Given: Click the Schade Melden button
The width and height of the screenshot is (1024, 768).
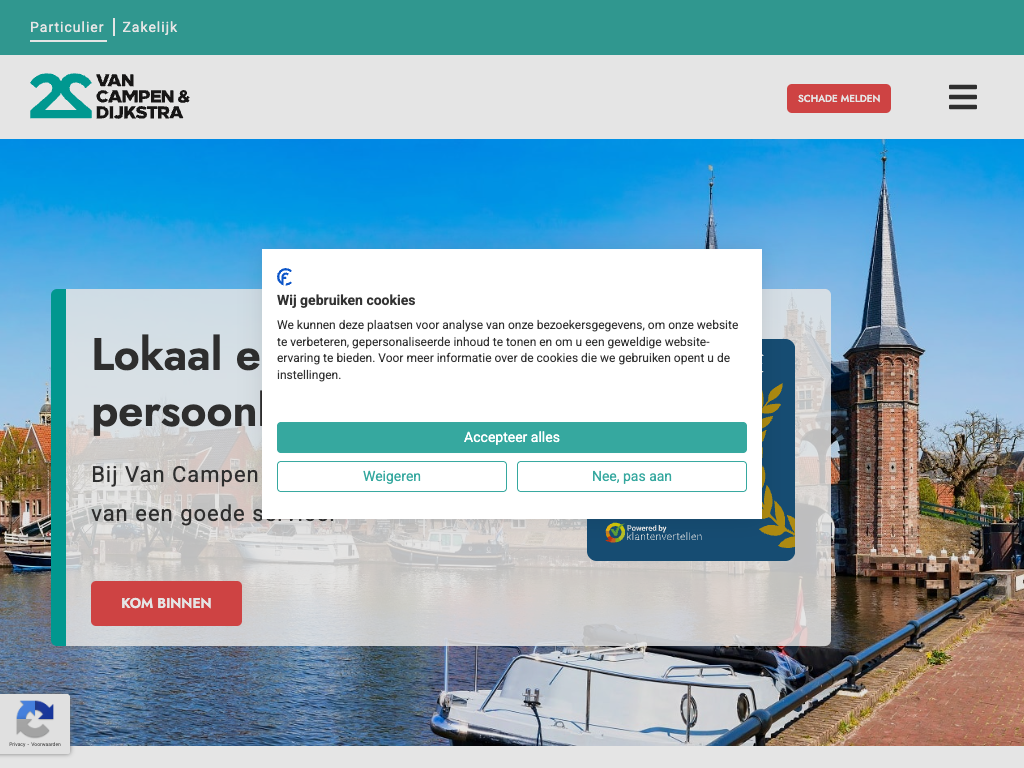Looking at the screenshot, I should pyautogui.click(x=839, y=99).
